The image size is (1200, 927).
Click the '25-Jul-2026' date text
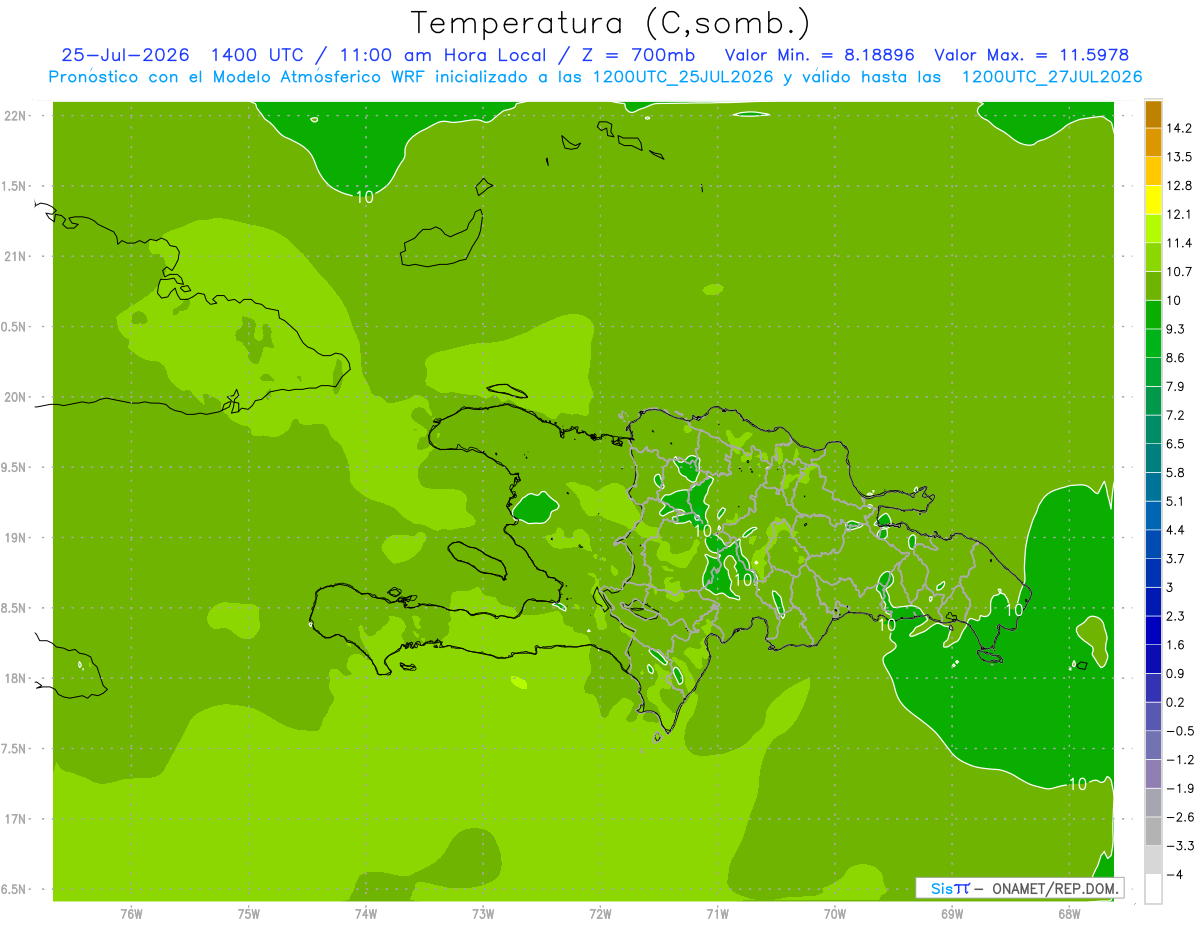(x=126, y=55)
